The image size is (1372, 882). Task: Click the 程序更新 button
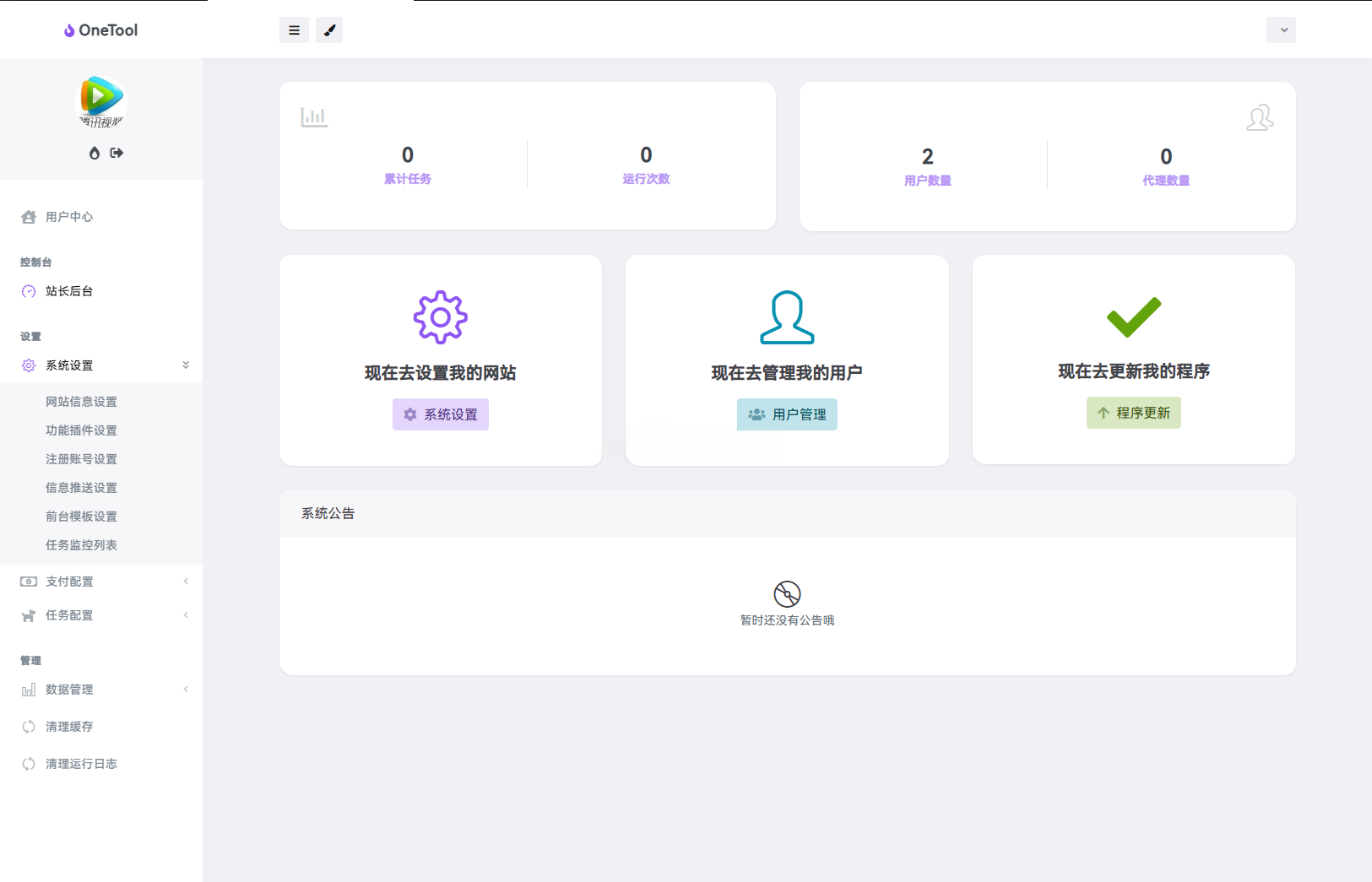click(x=1134, y=413)
